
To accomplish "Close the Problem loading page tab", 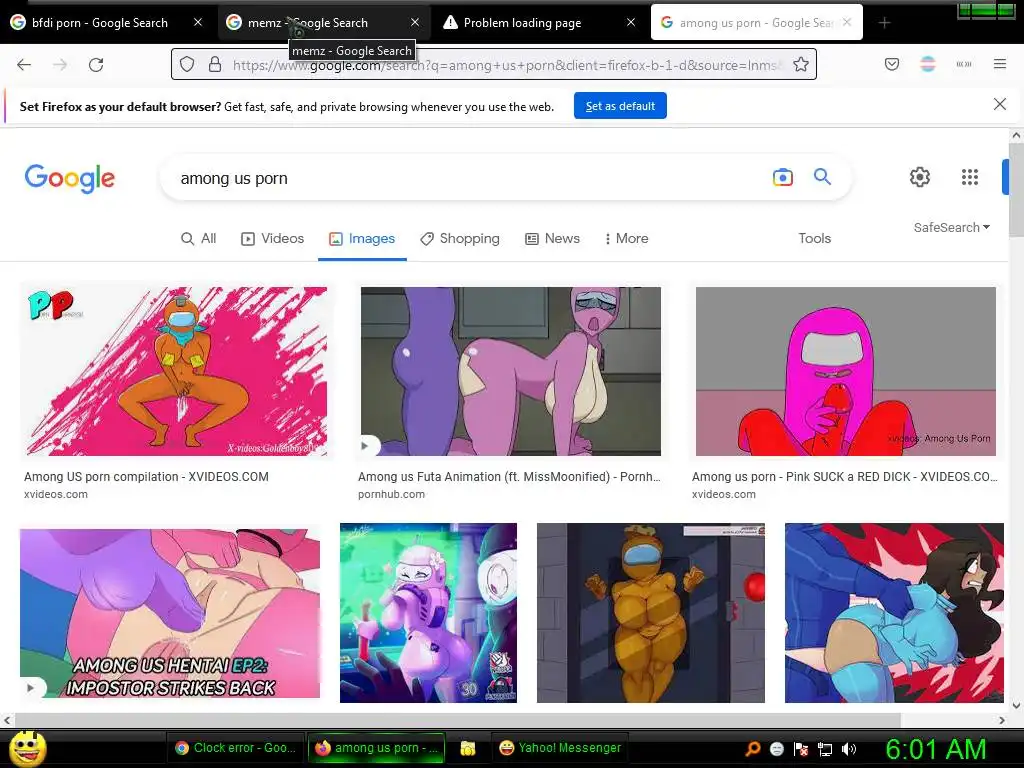I will 630,22.
